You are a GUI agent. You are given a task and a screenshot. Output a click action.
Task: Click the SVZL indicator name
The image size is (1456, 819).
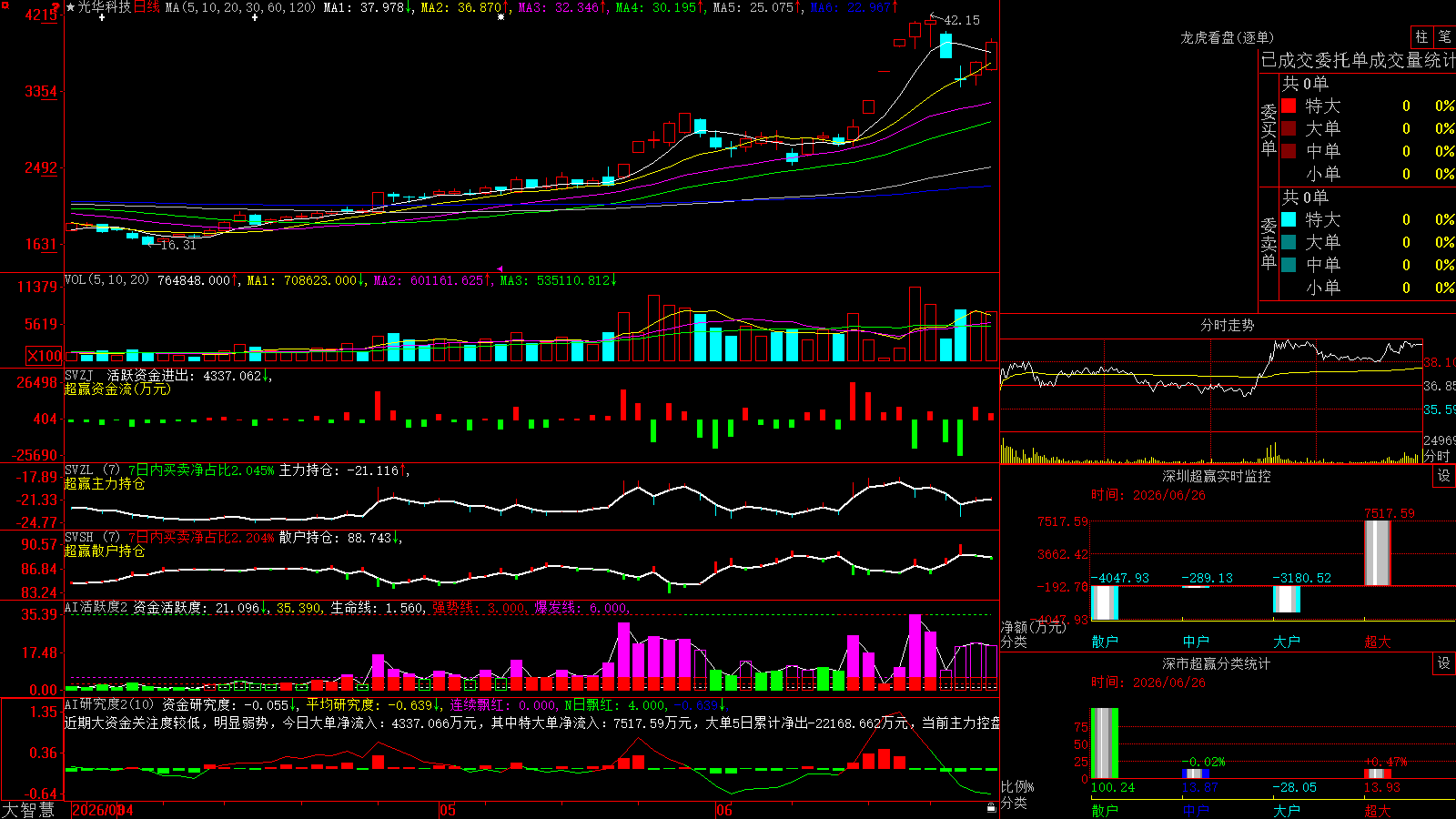[x=79, y=470]
